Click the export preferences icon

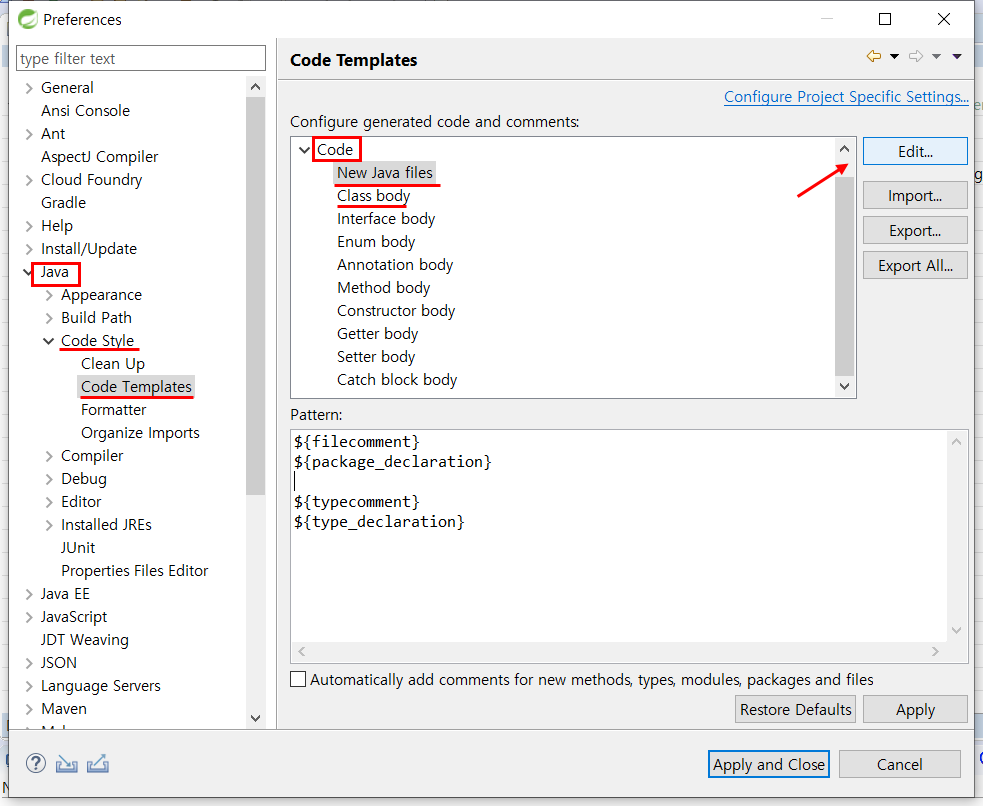pos(98,763)
